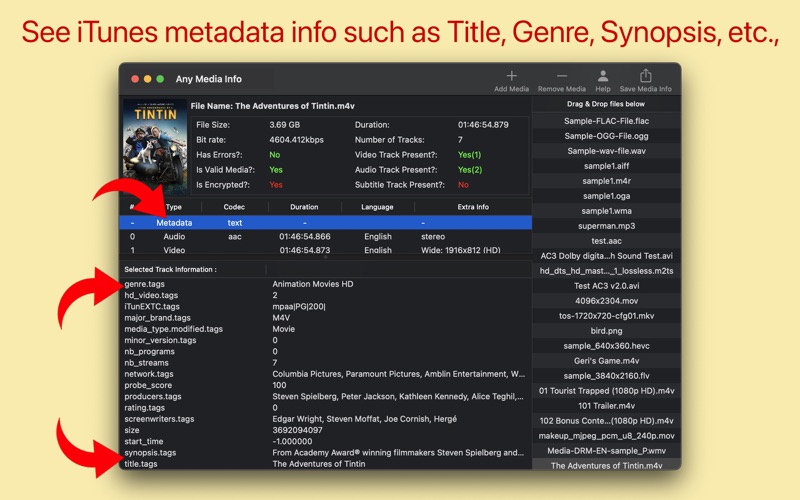800x500 pixels.
Task: Open Help via person icon
Action: (x=603, y=76)
